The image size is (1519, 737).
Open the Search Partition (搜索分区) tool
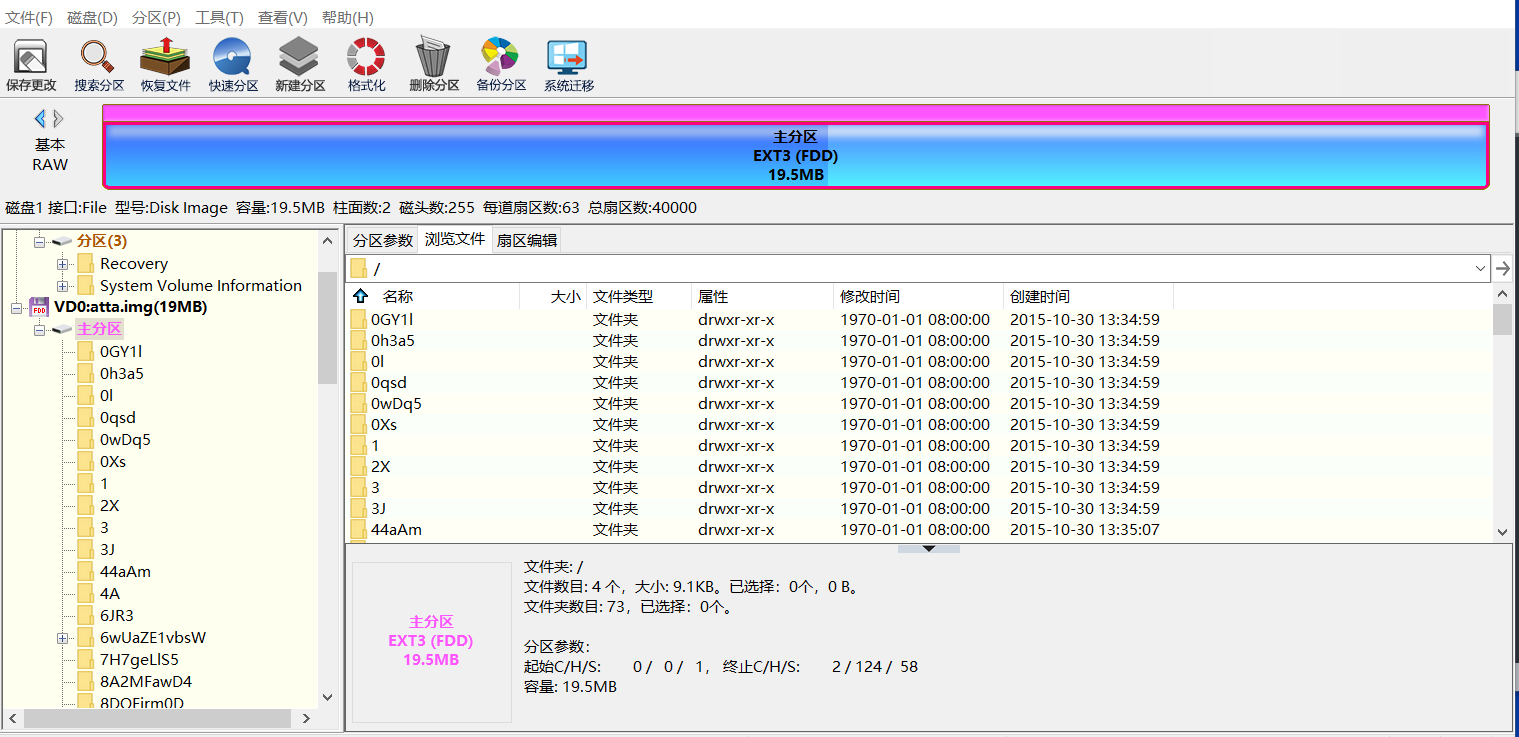pos(99,65)
